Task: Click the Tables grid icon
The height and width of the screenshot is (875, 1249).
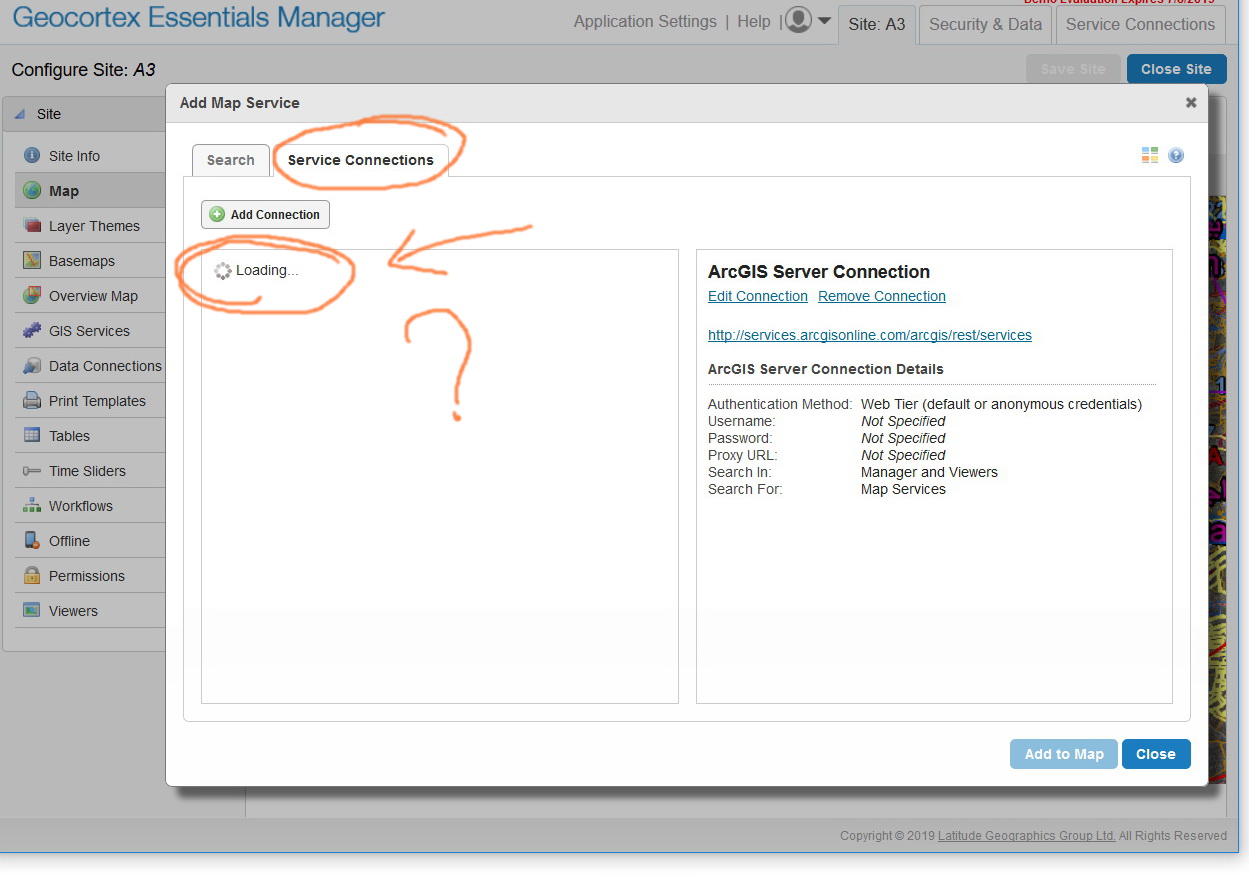Action: click(32, 436)
